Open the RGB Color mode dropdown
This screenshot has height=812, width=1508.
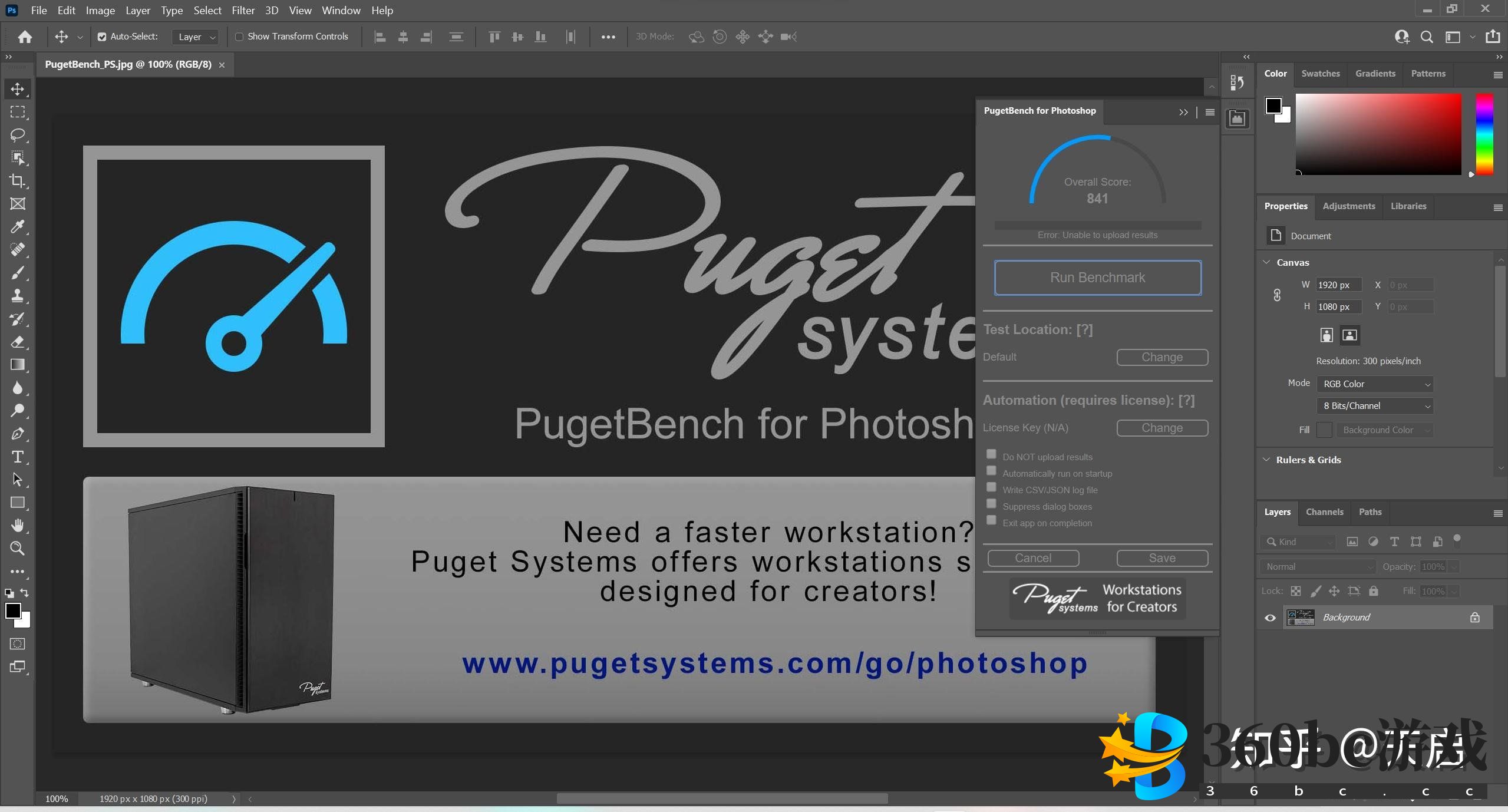pos(1374,384)
